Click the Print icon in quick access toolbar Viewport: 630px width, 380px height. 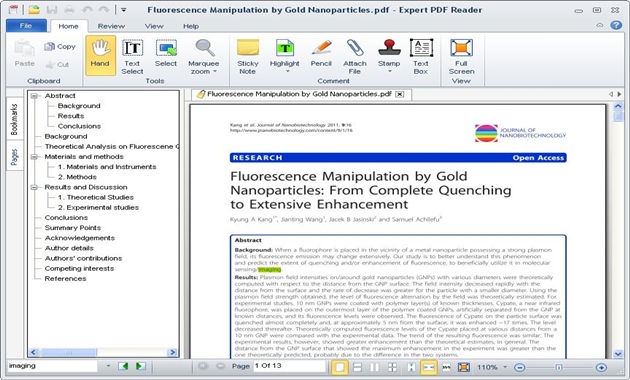click(x=70, y=10)
